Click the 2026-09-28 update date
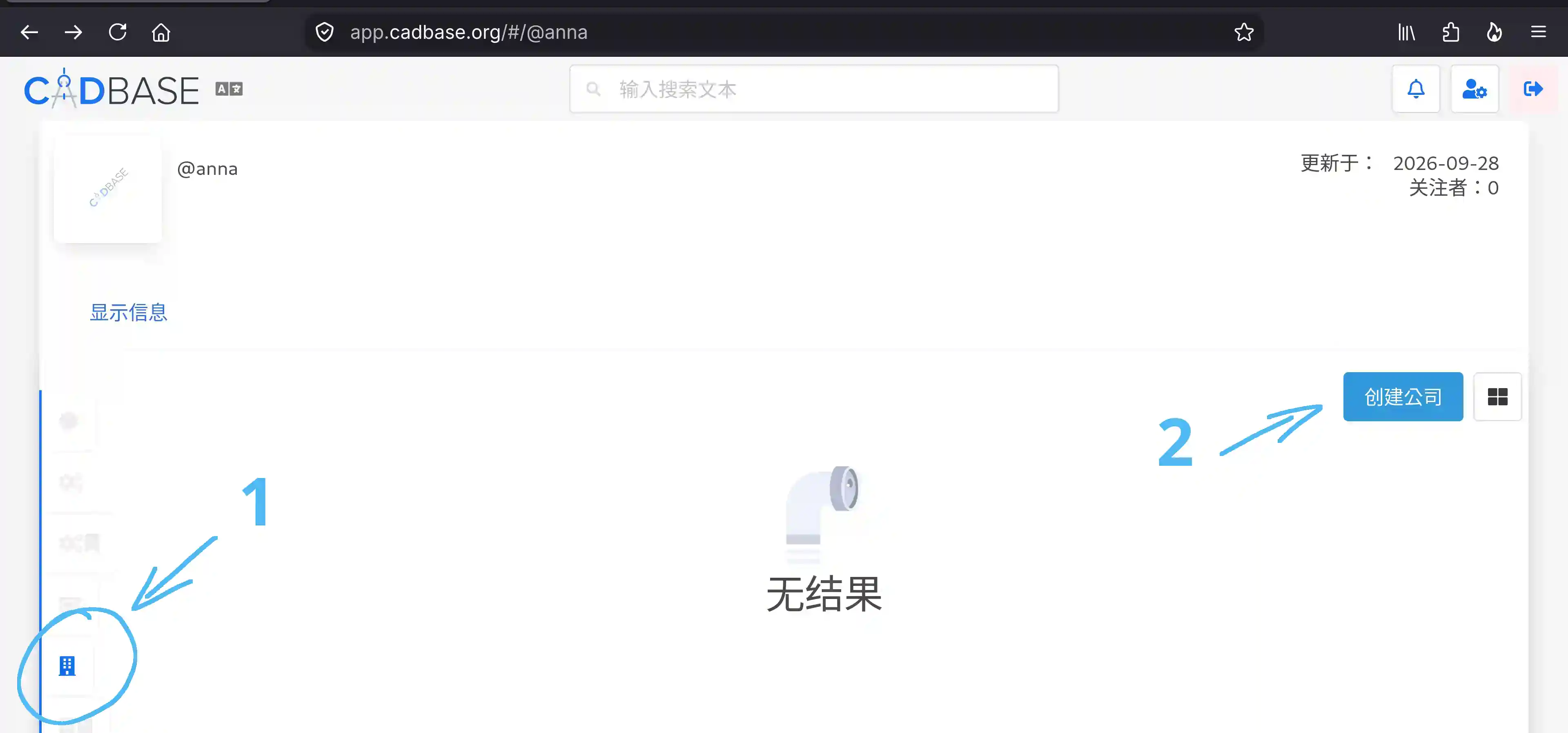This screenshot has height=733, width=1568. (x=1445, y=163)
